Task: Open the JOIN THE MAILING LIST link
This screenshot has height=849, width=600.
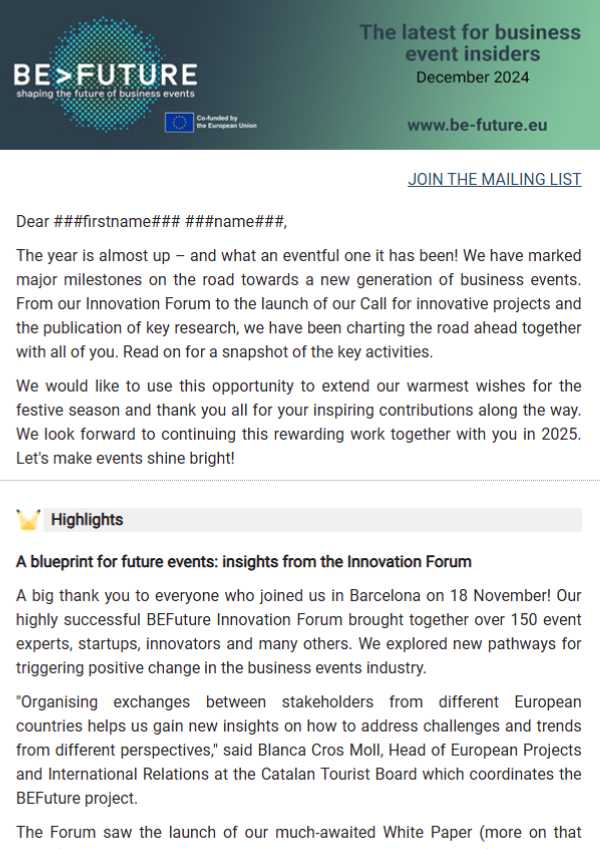Action: coord(494,180)
